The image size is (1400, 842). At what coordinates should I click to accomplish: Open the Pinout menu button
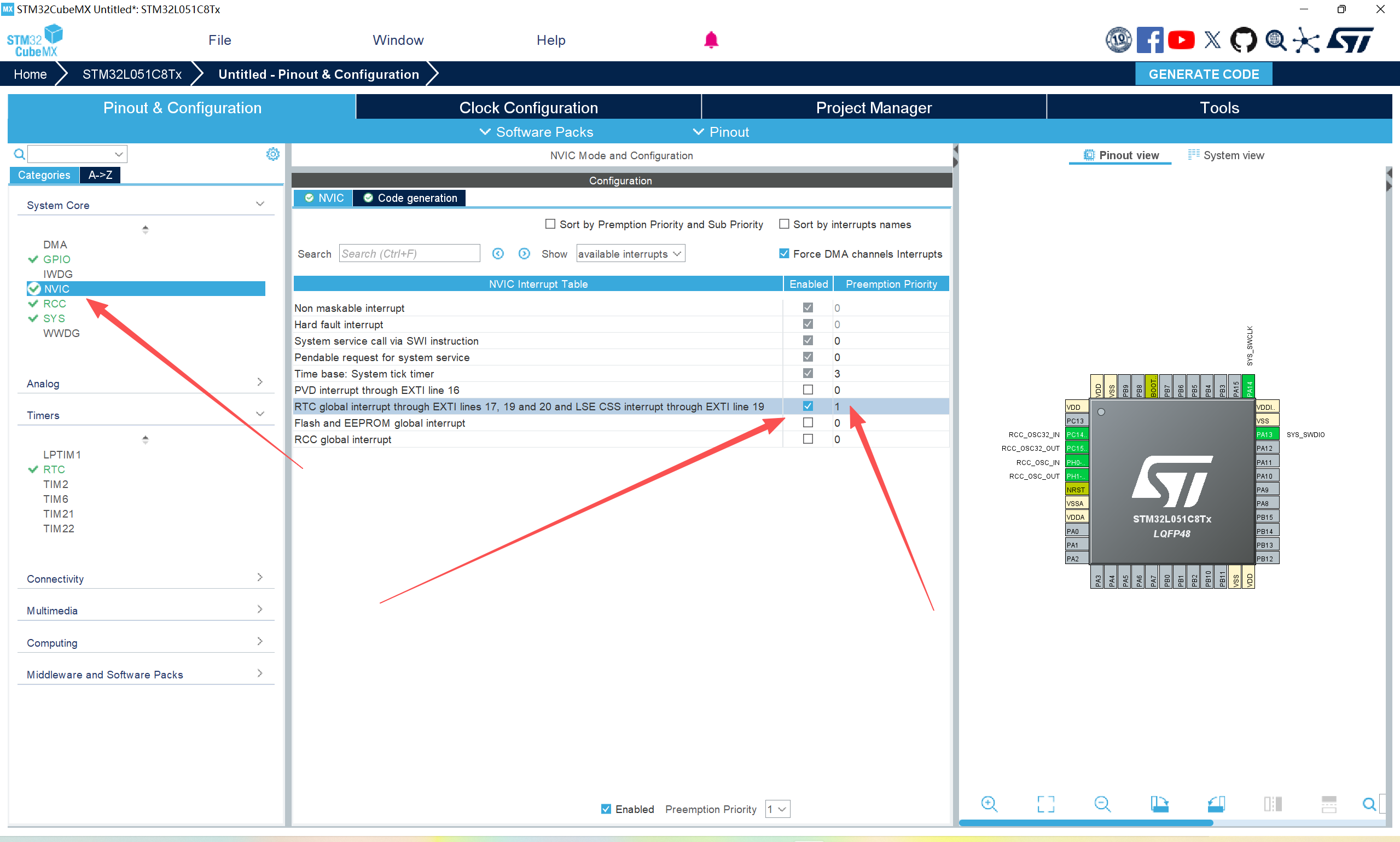(x=721, y=132)
